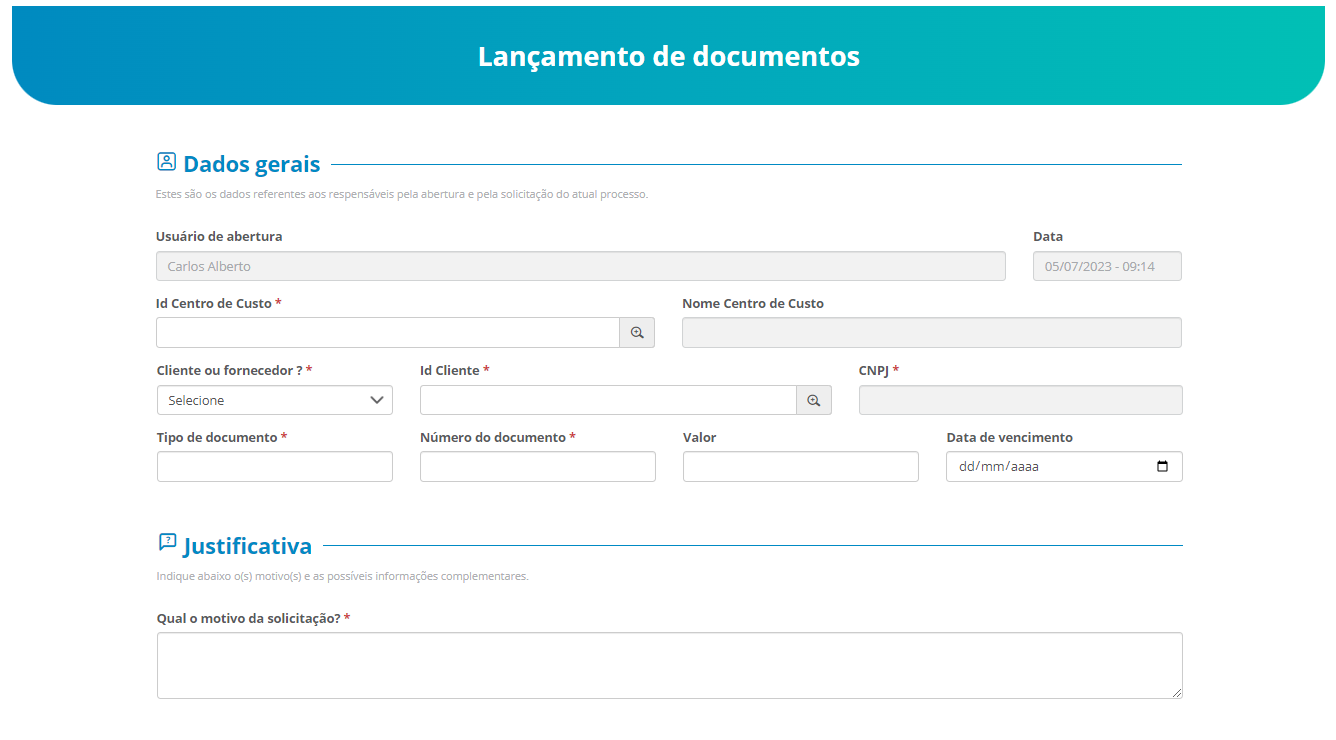This screenshot has height=740, width=1336.
Task: Focus the Id Centro de Custo input
Action: [x=388, y=333]
